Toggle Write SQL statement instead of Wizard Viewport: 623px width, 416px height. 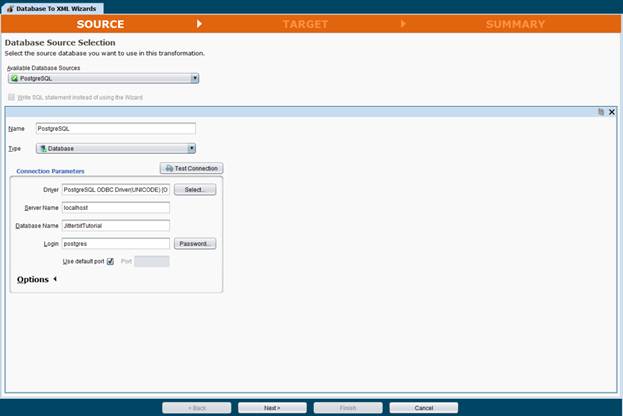pyautogui.click(x=12, y=97)
